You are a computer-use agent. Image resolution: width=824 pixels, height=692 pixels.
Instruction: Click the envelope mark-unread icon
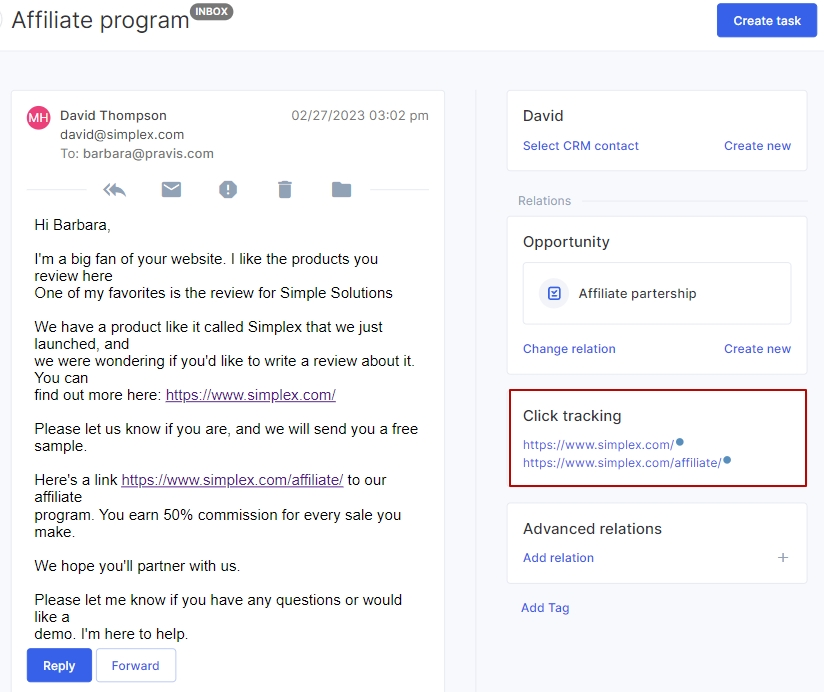[x=171, y=189]
